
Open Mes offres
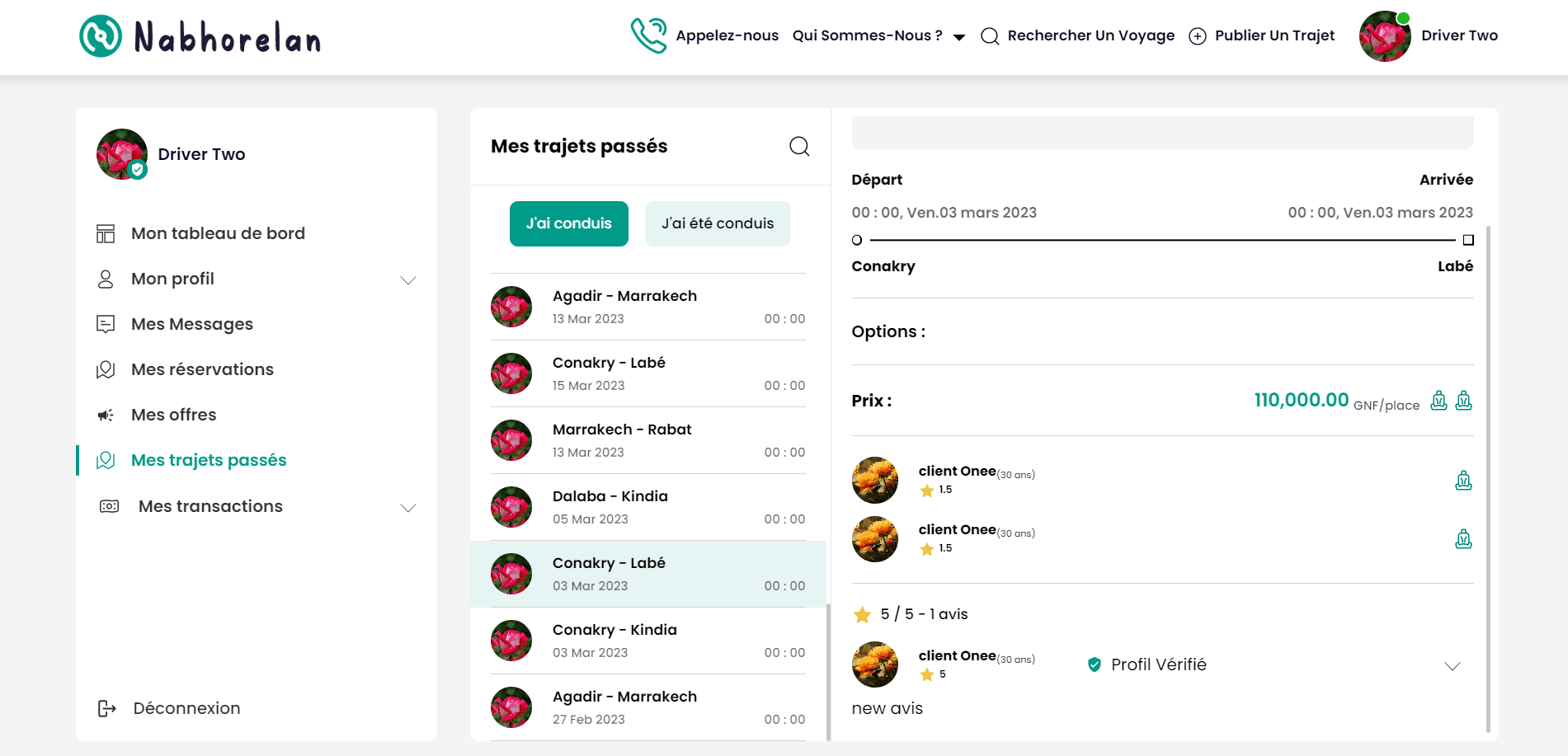pos(174,415)
